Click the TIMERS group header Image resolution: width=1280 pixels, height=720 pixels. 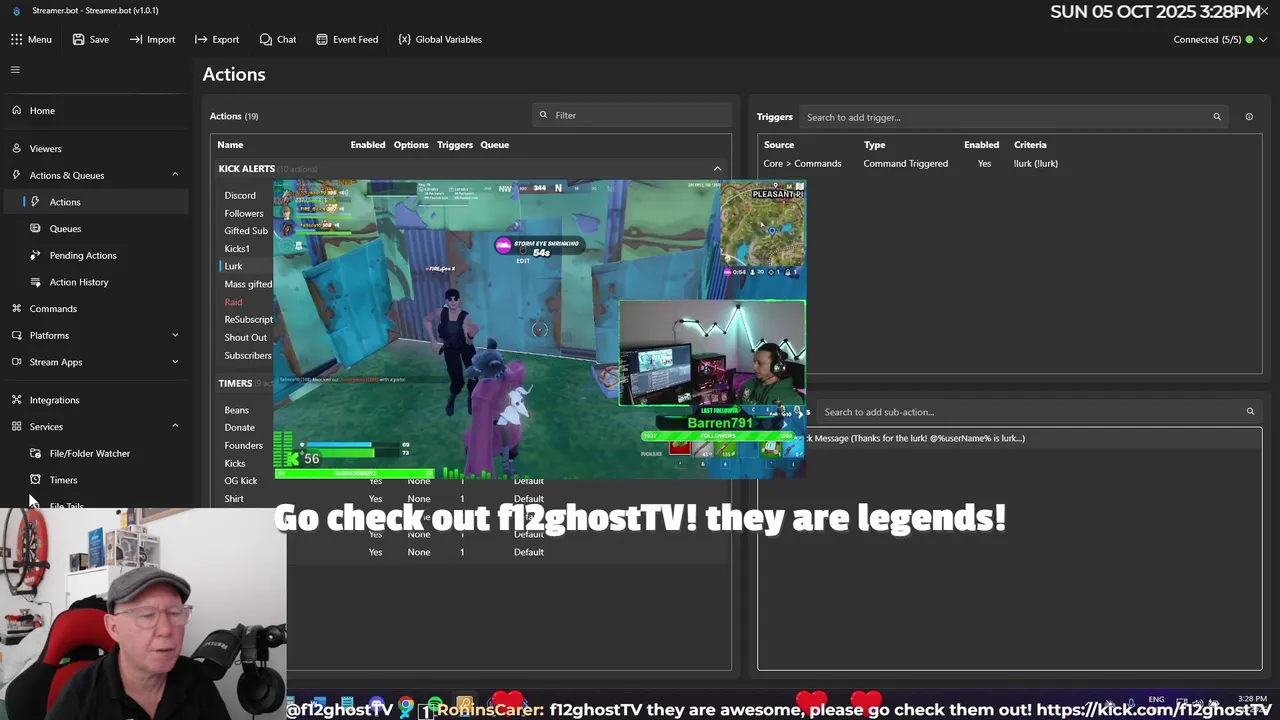click(x=235, y=383)
